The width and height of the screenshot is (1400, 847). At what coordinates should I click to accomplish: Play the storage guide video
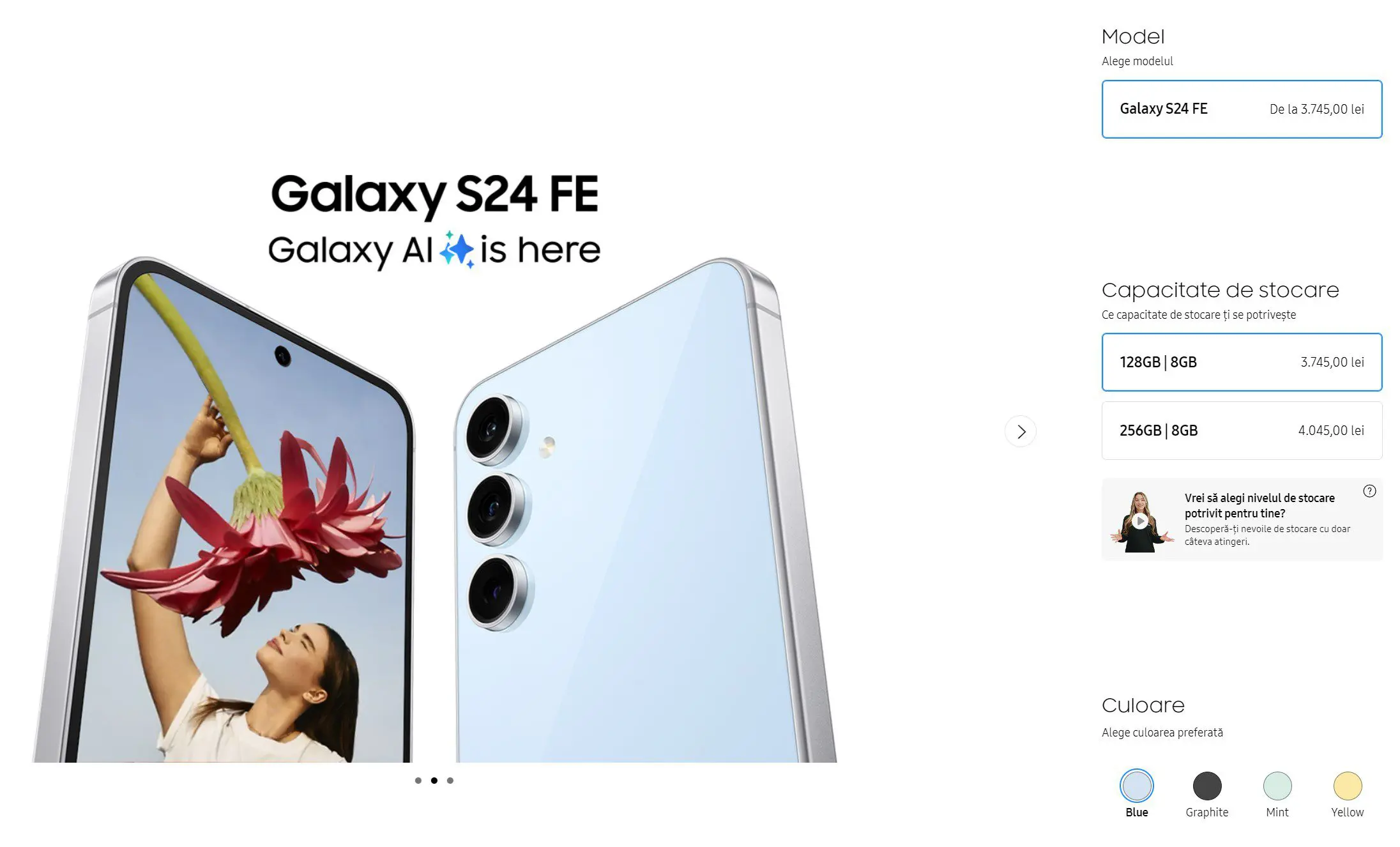click(1141, 521)
